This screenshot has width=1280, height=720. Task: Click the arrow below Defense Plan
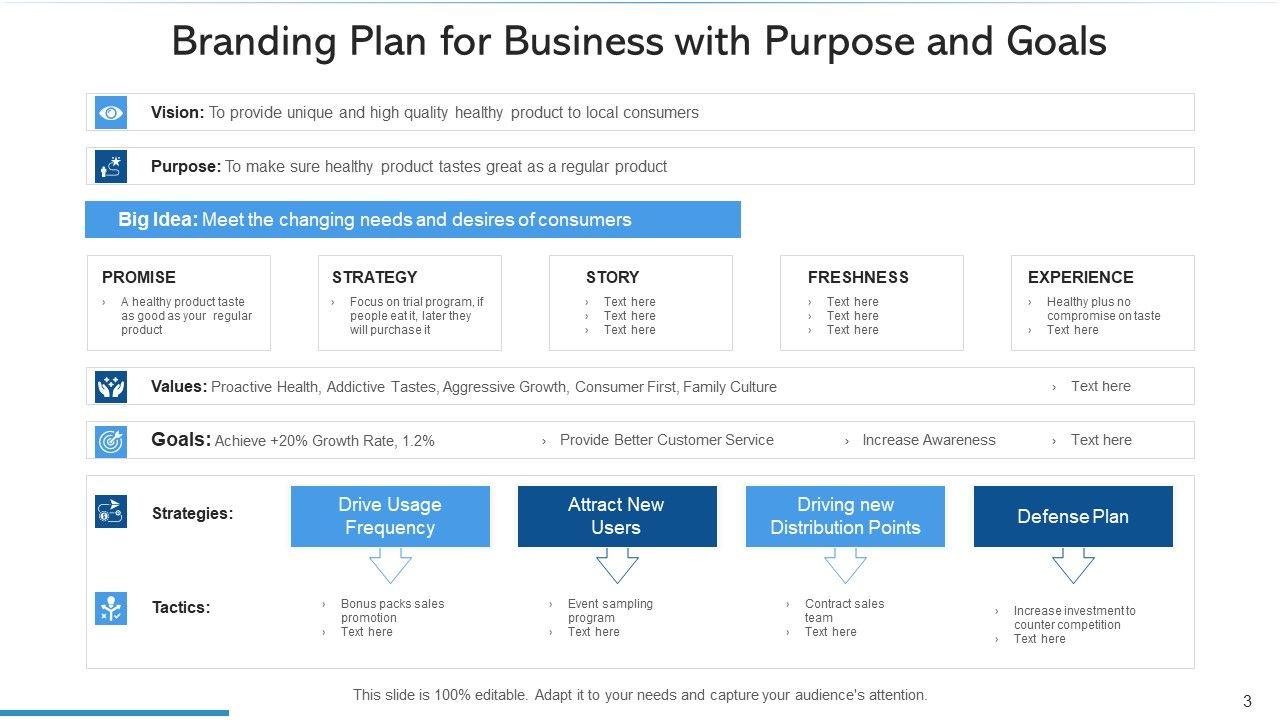coord(1073,565)
